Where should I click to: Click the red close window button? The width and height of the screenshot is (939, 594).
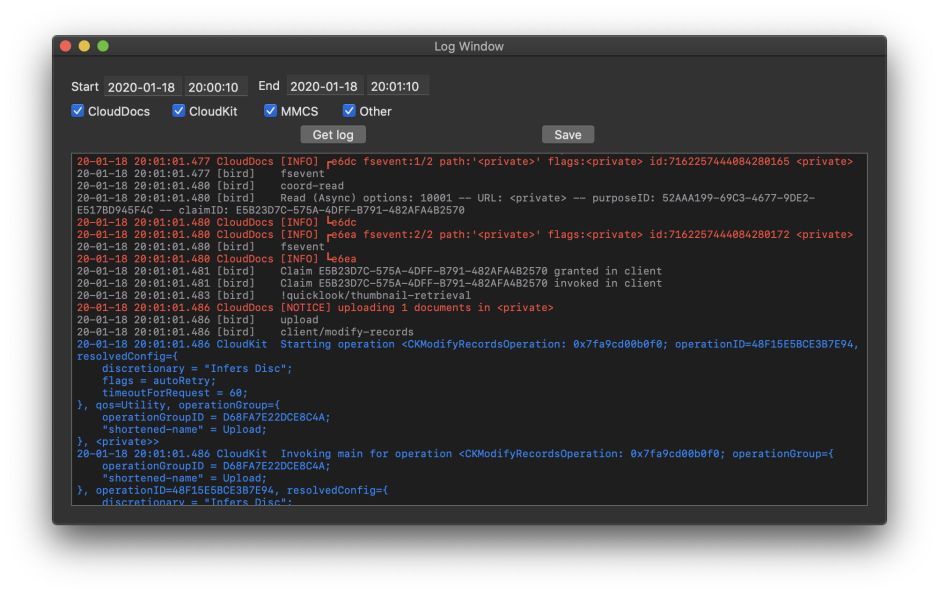[x=66, y=47]
